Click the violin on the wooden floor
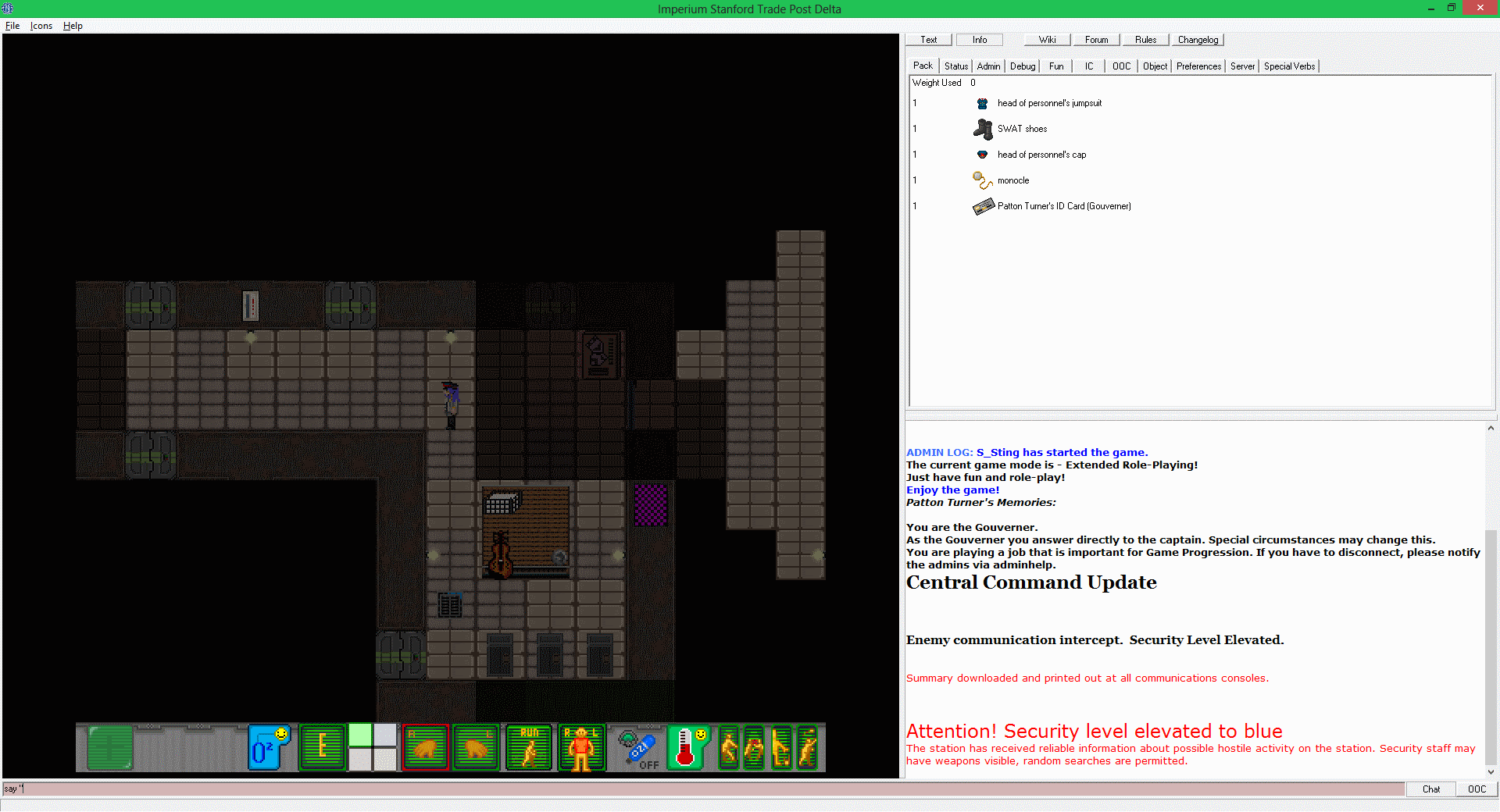Image resolution: width=1500 pixels, height=812 pixels. coord(500,554)
